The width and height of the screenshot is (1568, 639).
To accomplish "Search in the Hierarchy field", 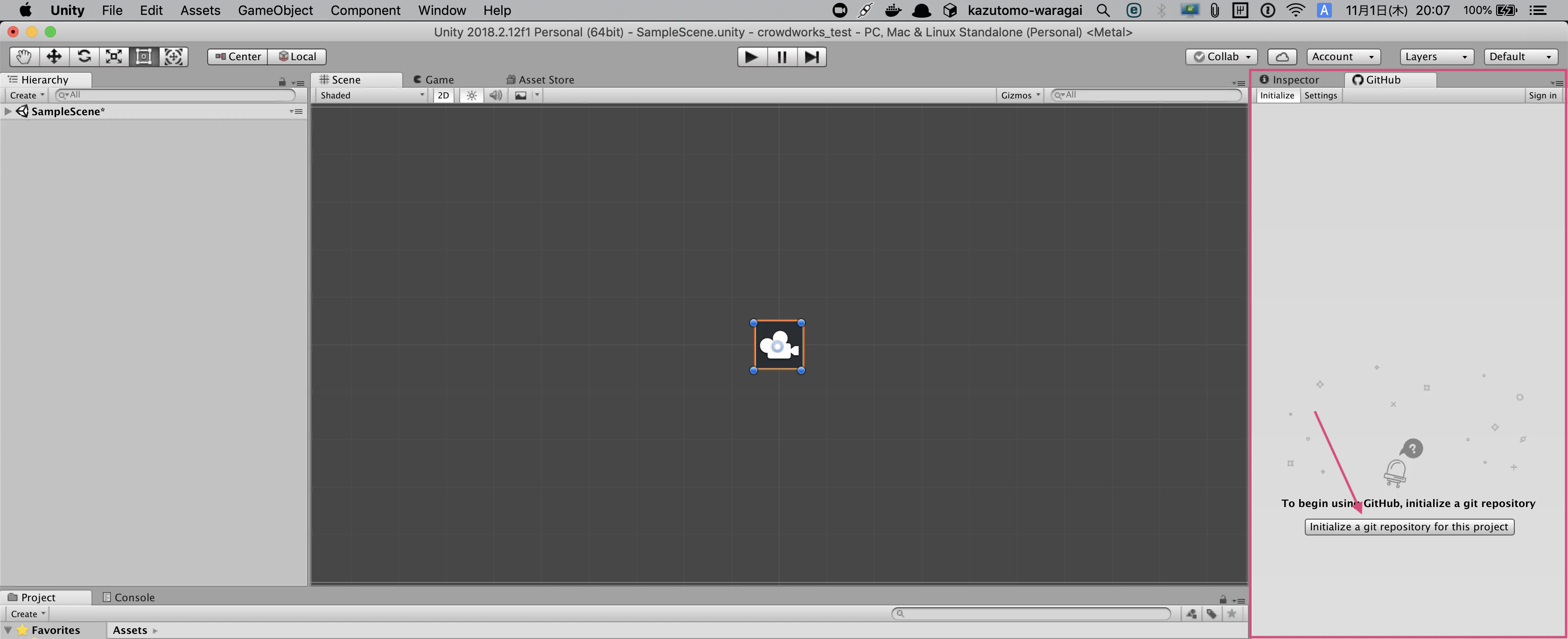I will (175, 95).
